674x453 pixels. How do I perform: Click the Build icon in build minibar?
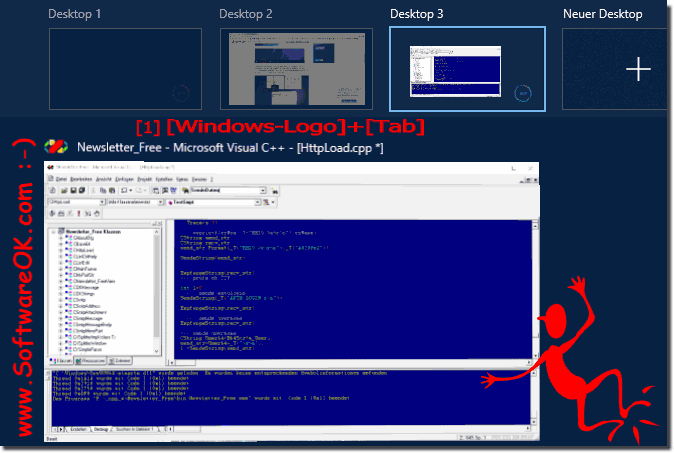(61, 213)
